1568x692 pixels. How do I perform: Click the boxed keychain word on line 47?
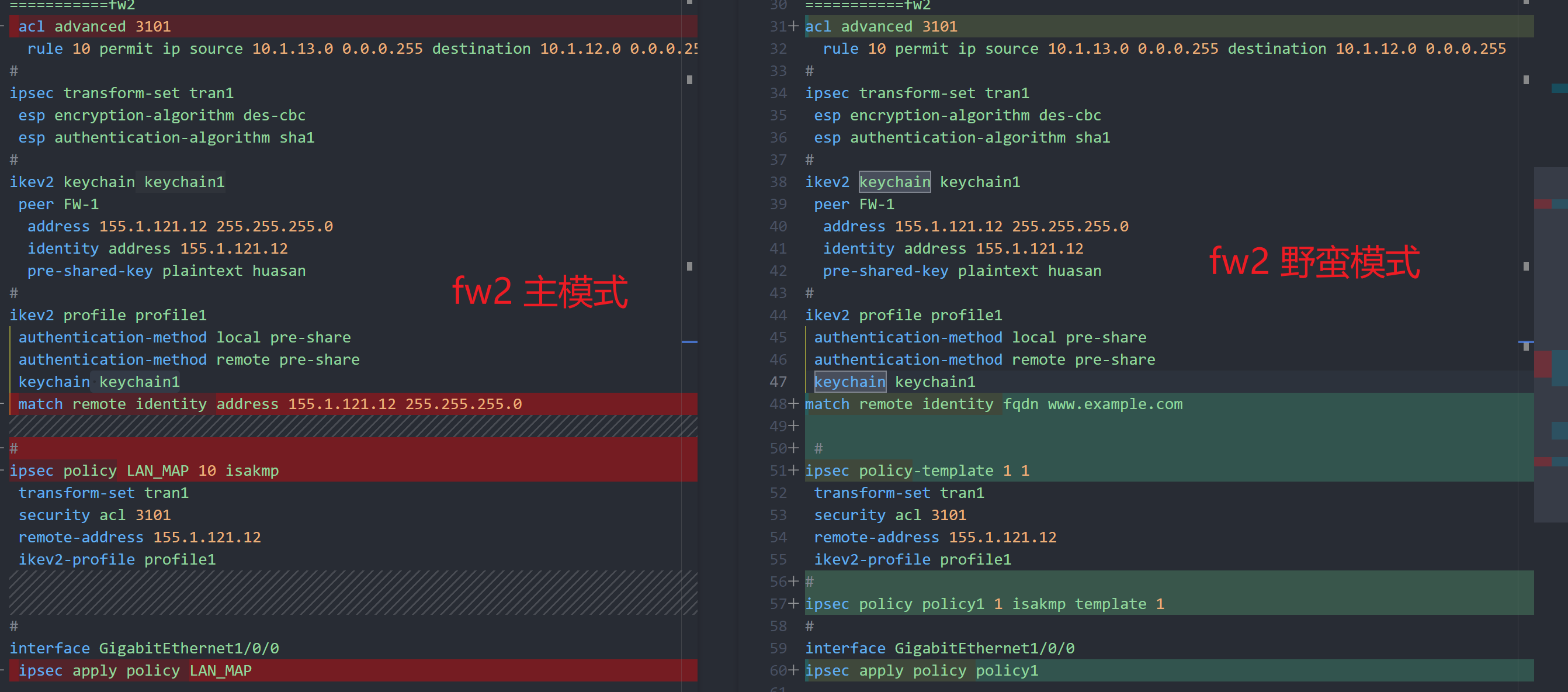850,382
